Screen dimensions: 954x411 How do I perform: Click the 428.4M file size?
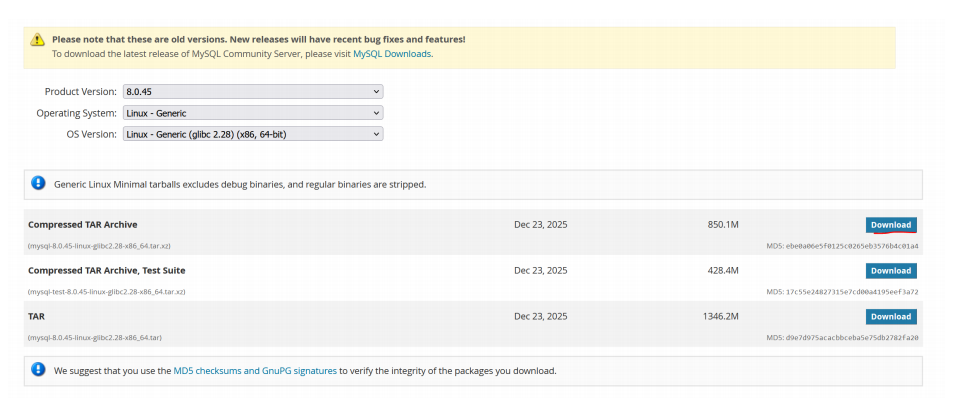[723, 270]
